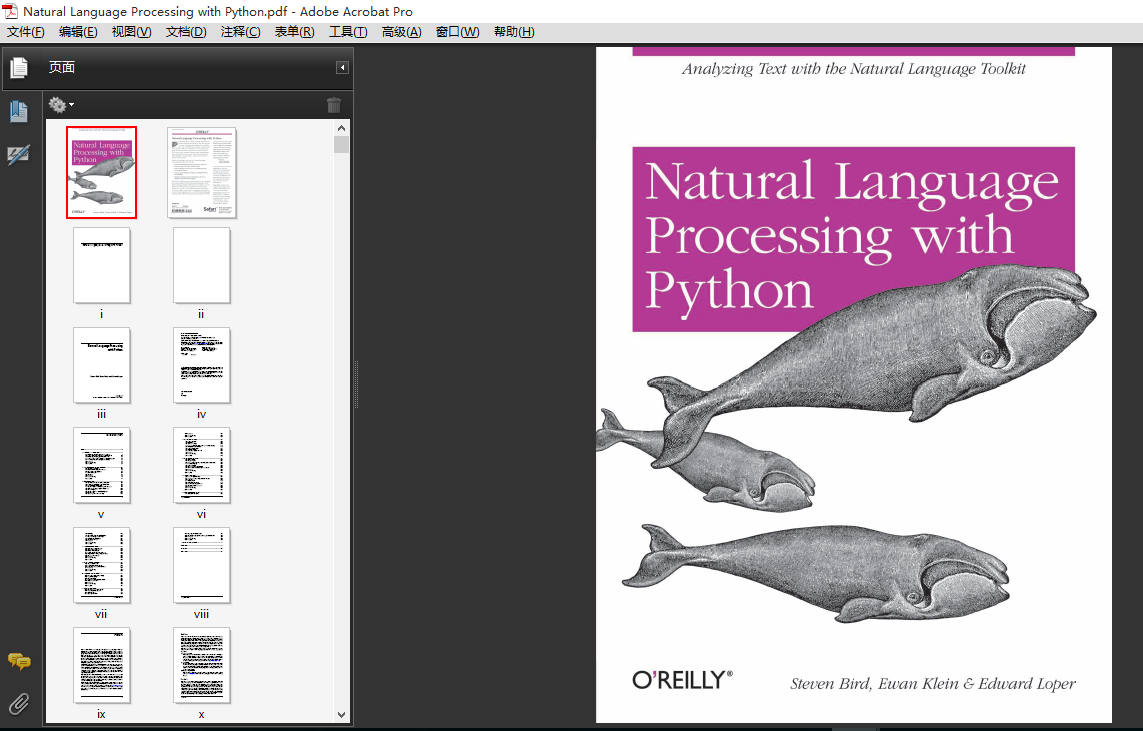Open the 表单(R) menu

point(294,32)
